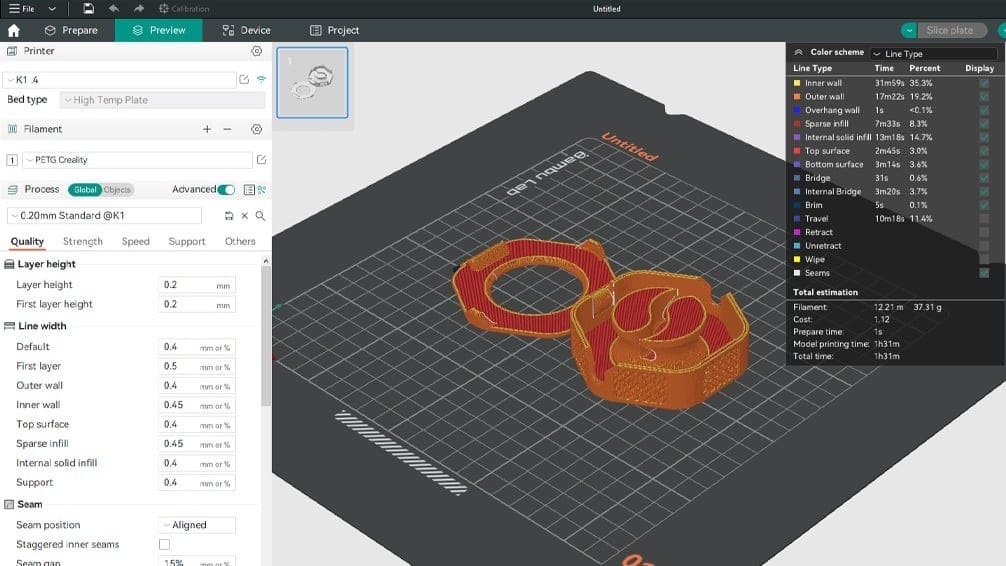Click the Slice plate button
The image size is (1006, 566).
click(949, 30)
